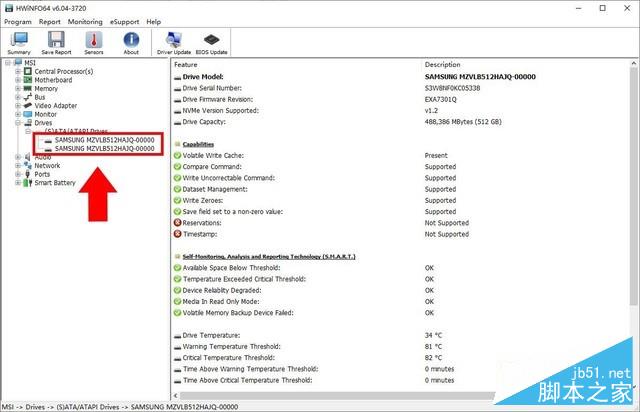The image size is (640, 412).
Task: Select the Monitor tree node
Action: (45, 114)
